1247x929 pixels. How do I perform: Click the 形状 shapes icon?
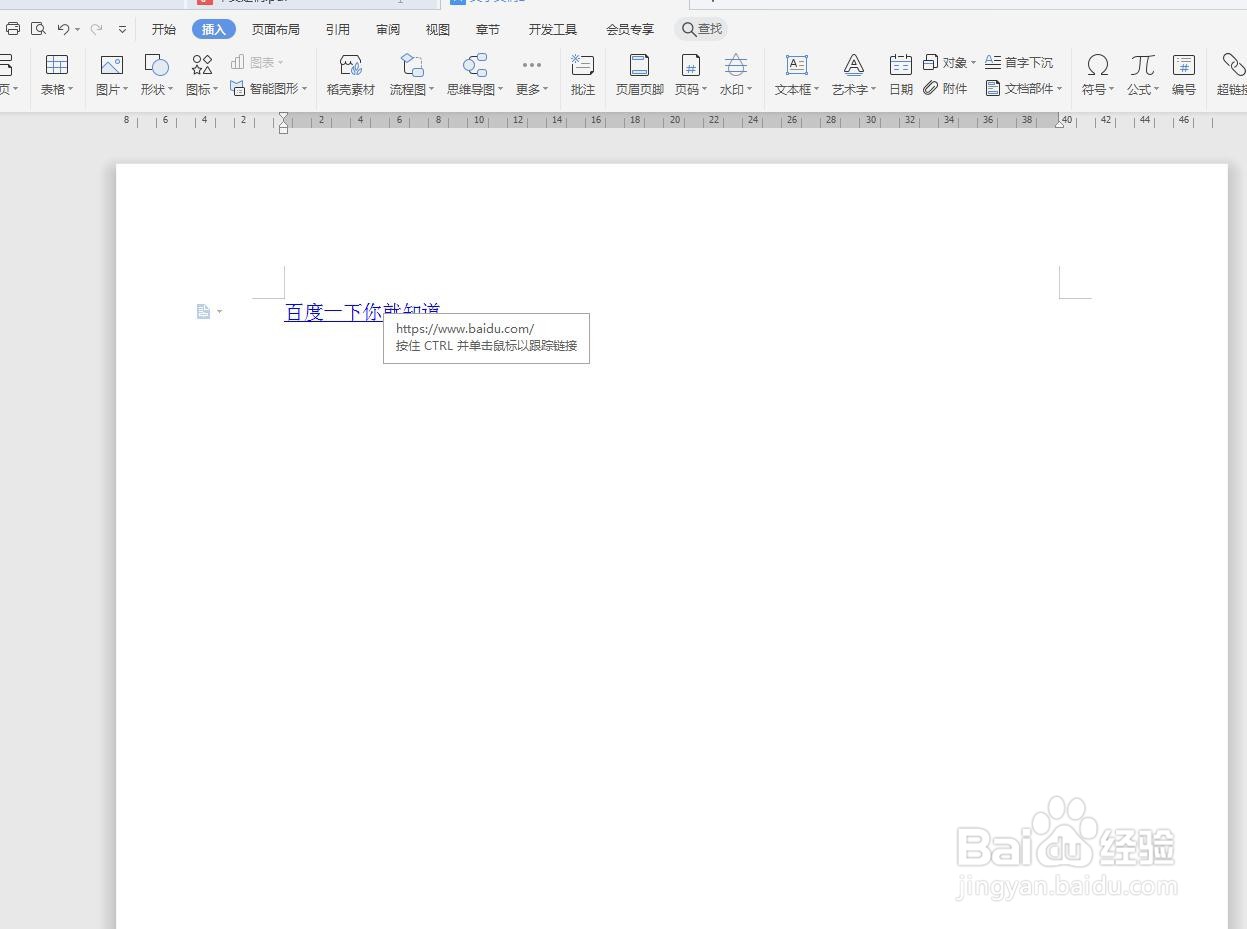pos(156,66)
